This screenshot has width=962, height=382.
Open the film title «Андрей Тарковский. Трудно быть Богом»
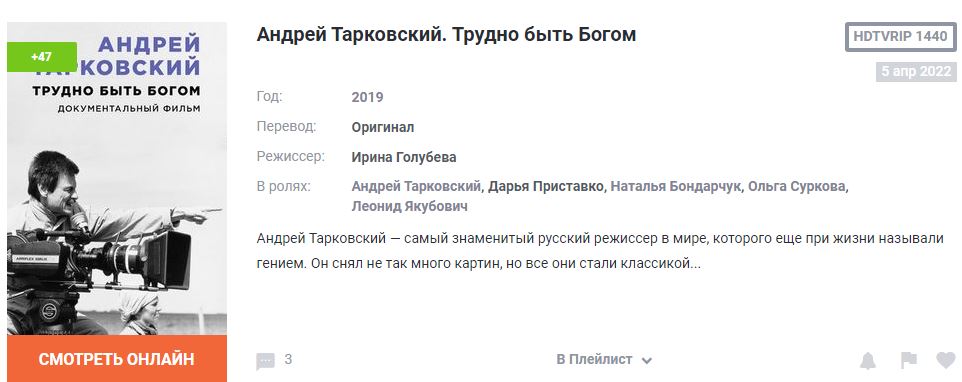[x=446, y=34]
